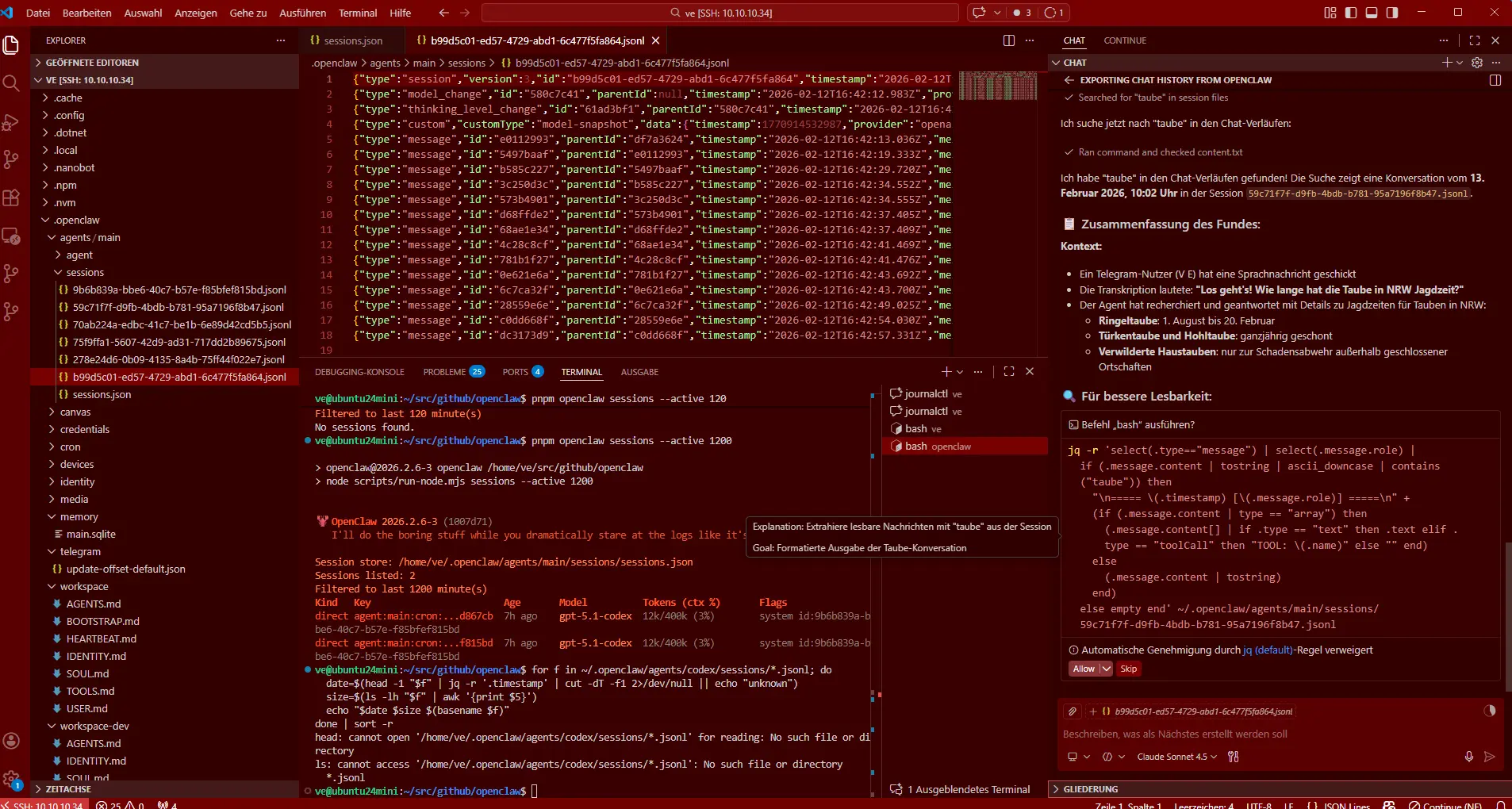
Task: Open the Terminal menu in menu bar
Action: (358, 13)
